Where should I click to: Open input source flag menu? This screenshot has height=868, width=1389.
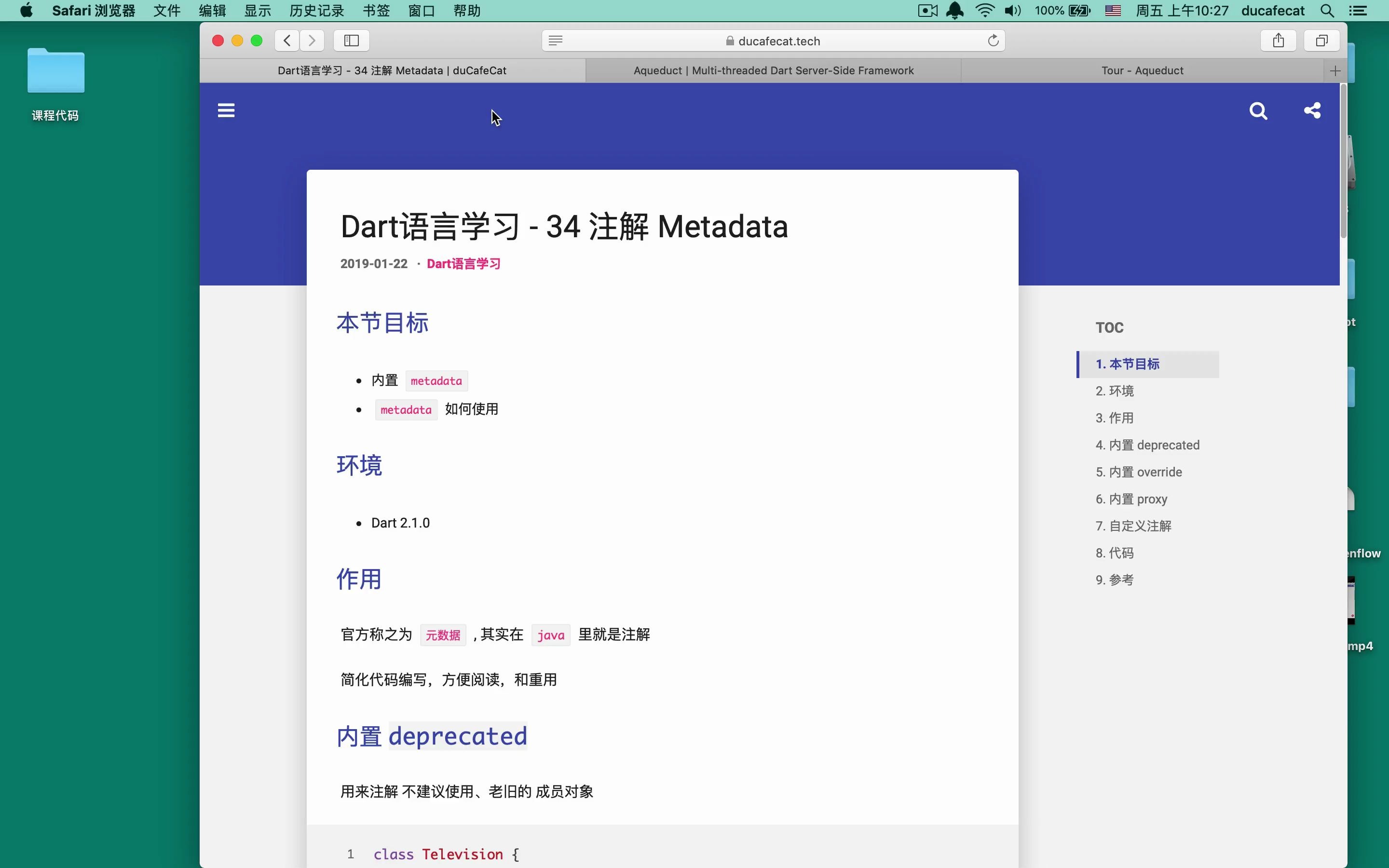tap(1113, 10)
